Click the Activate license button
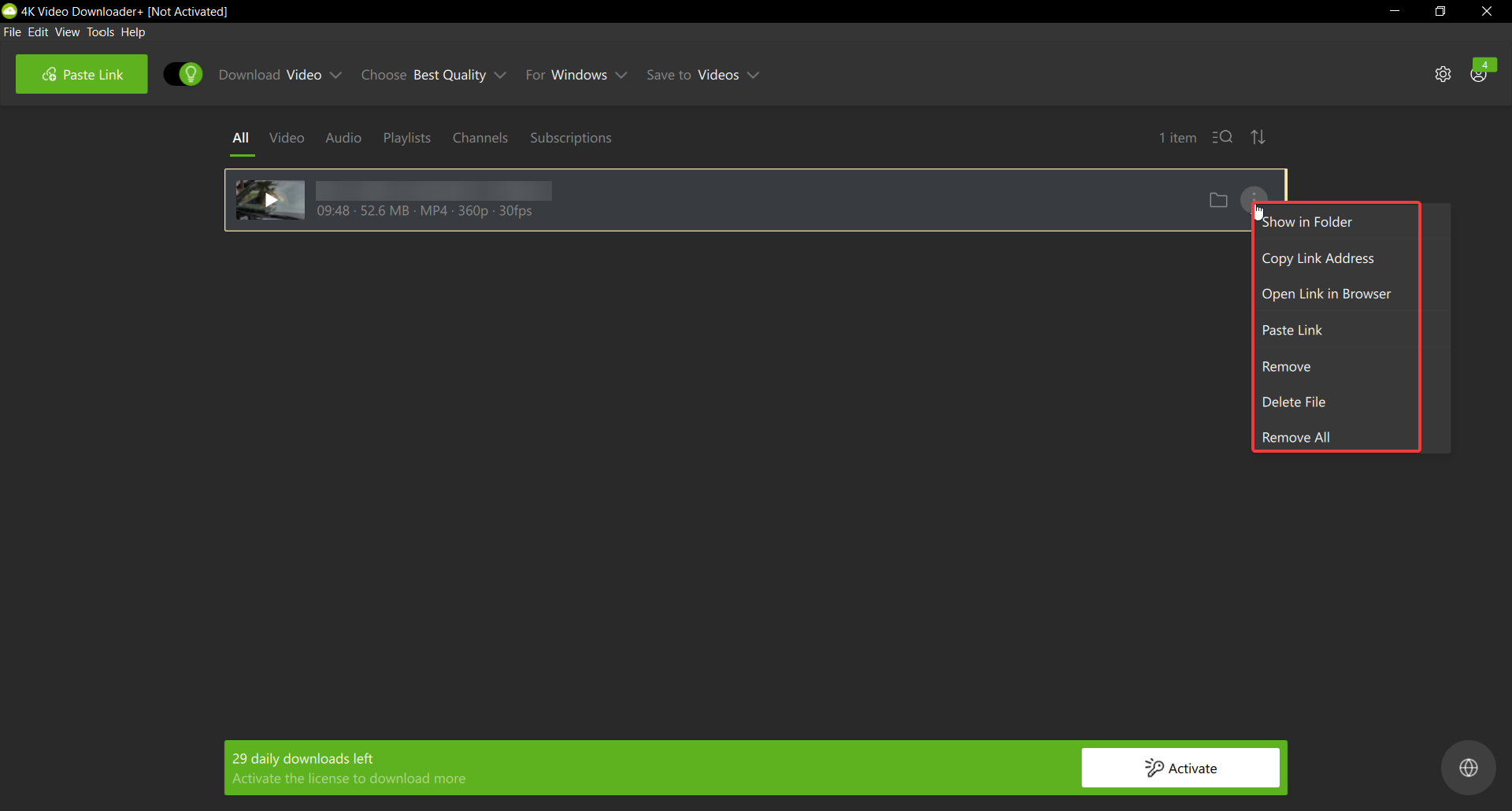 (1180, 768)
